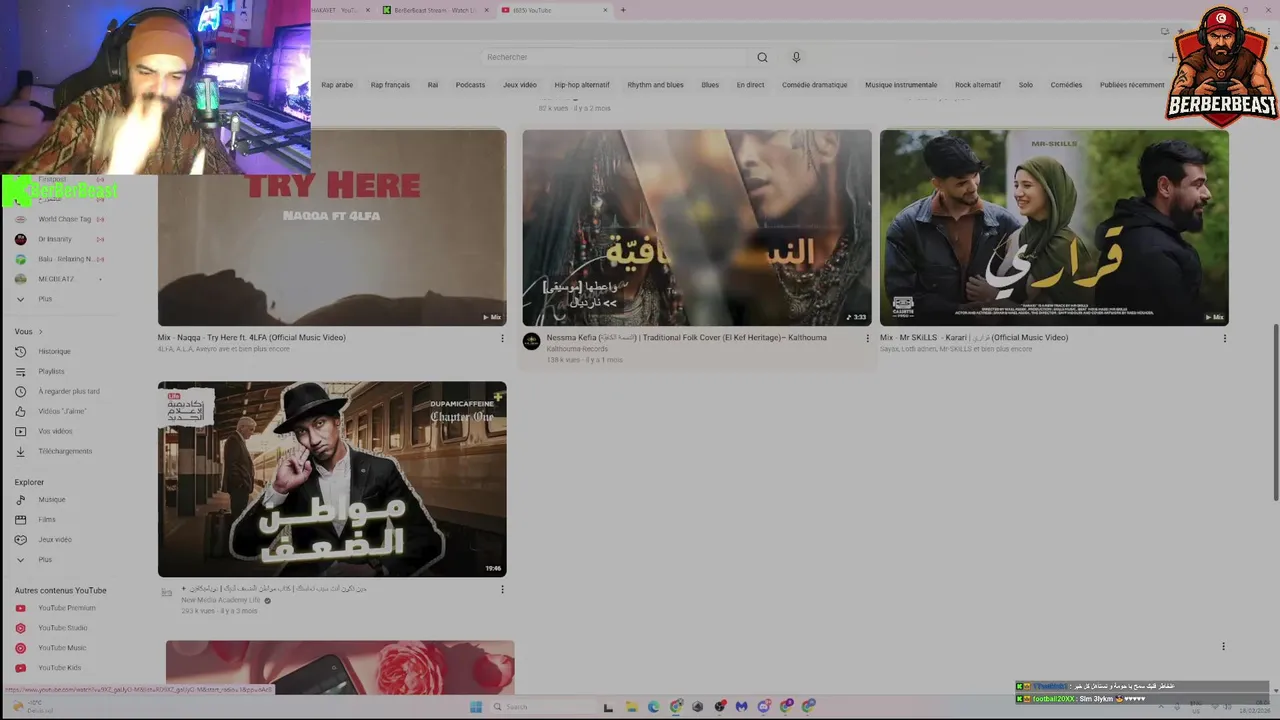Open YouTube Music link

[x=61, y=648]
